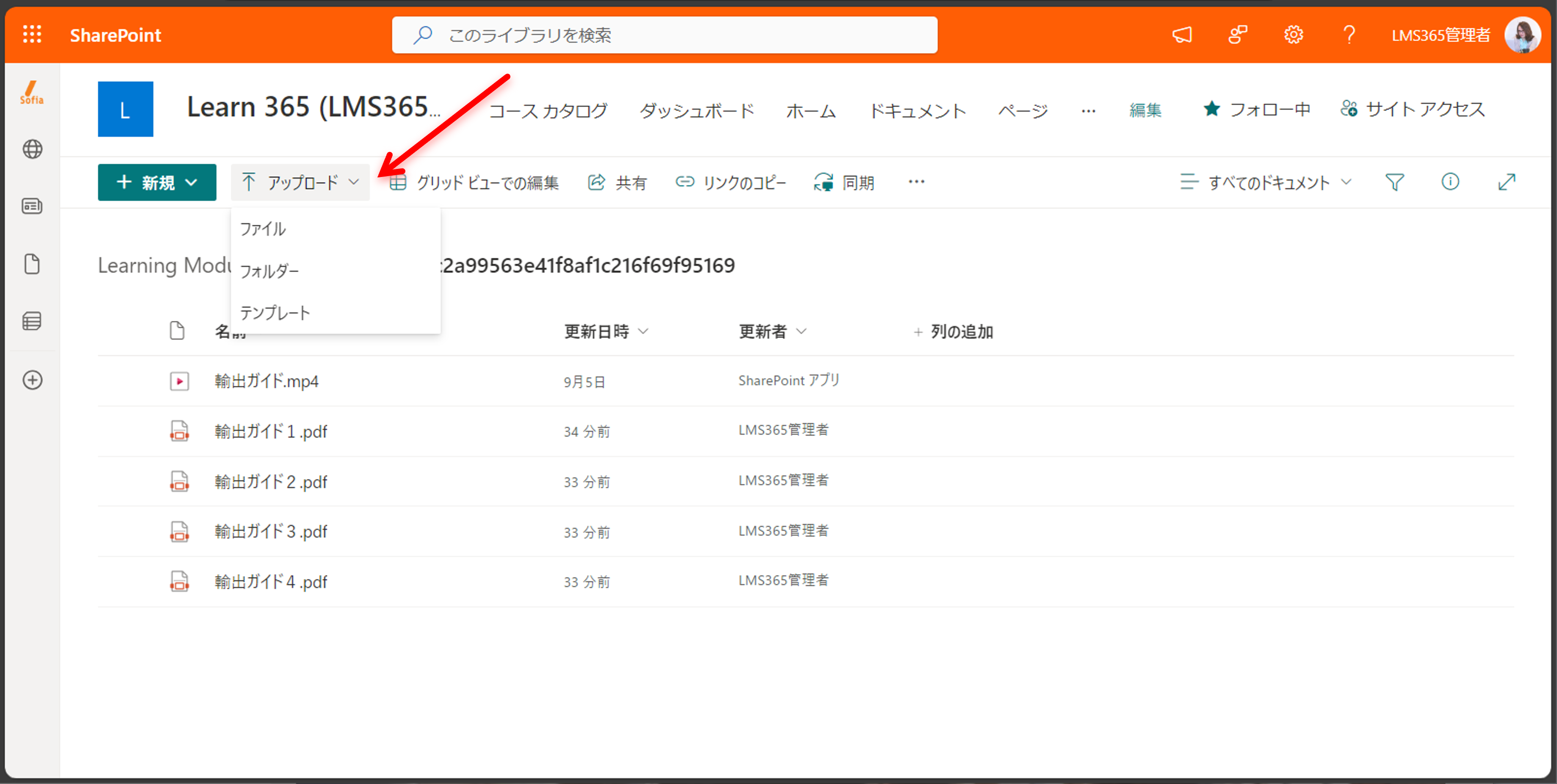Go to the ページ nav tab
This screenshot has width=1557, height=784.
1023,110
